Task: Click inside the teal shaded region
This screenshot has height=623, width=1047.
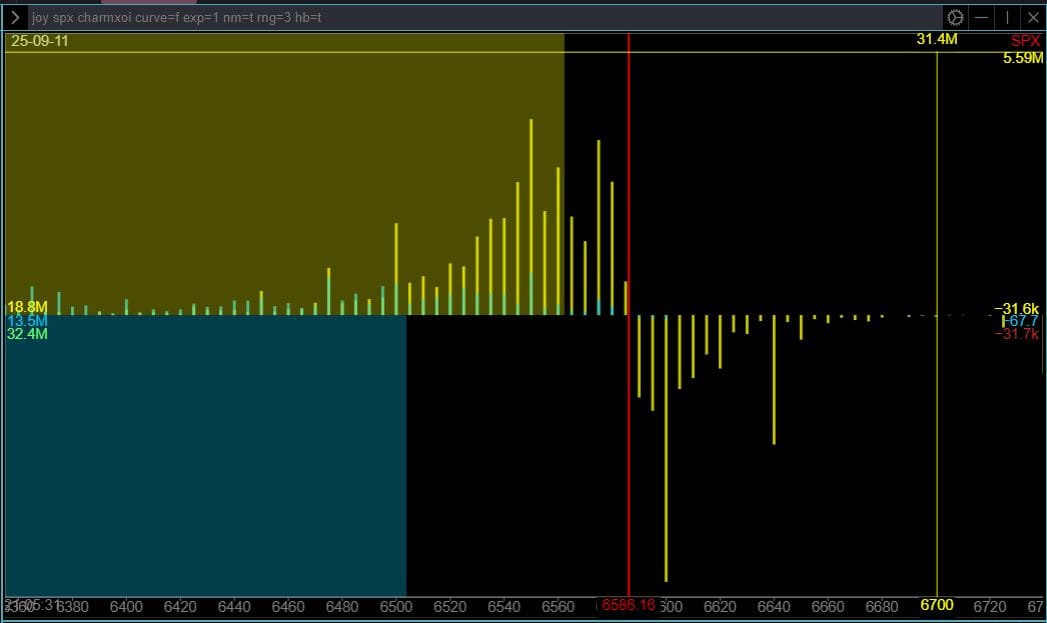Action: (x=200, y=460)
